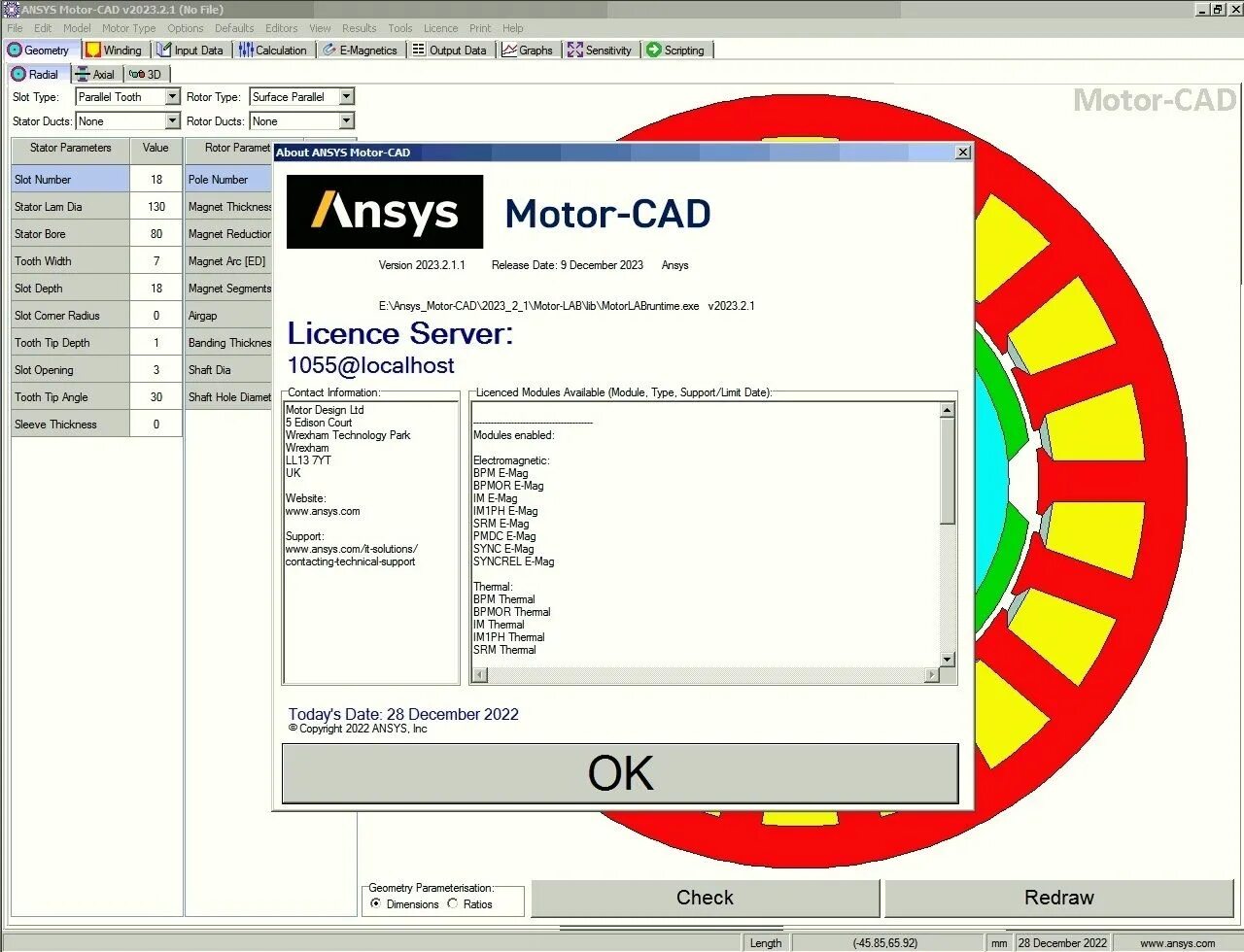Expand the Stator Ducts dropdown
Viewport: 1244px width, 952px height.
(x=172, y=121)
